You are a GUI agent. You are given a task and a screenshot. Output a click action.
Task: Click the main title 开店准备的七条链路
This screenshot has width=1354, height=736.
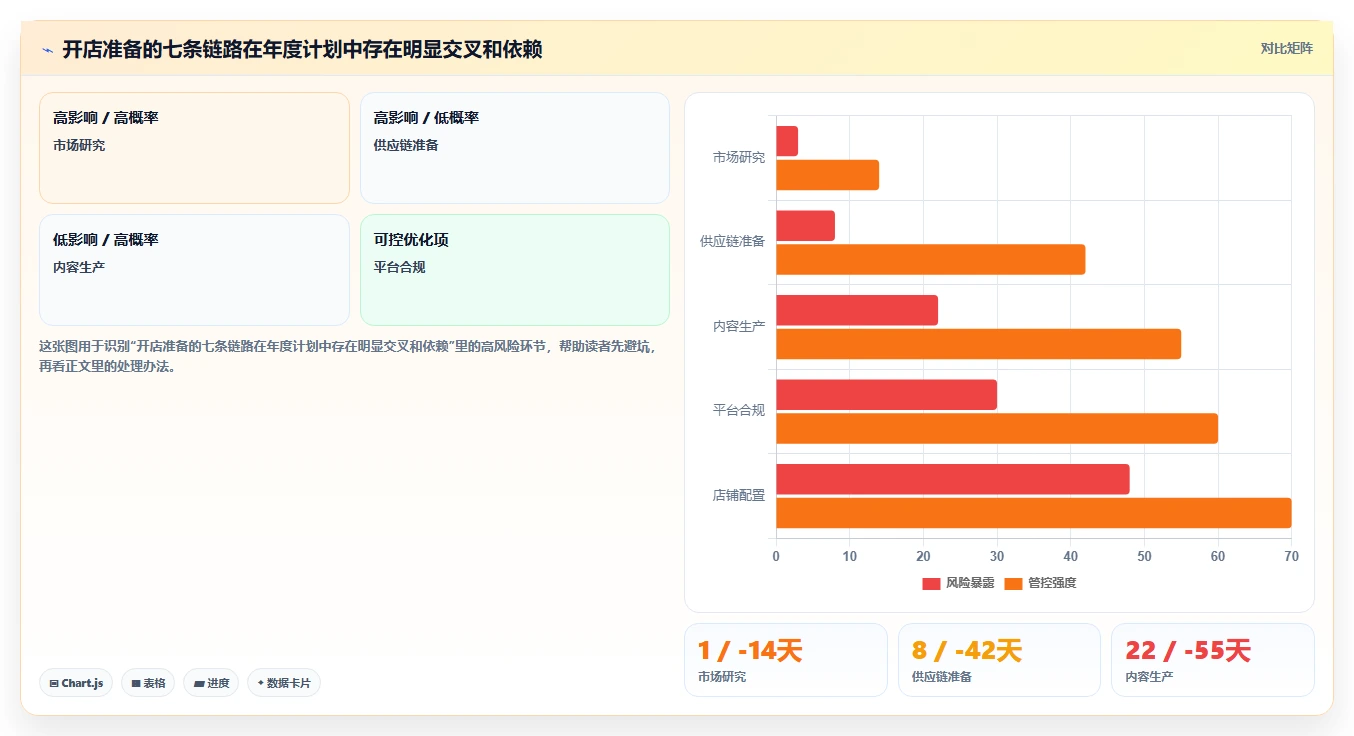click(x=302, y=49)
